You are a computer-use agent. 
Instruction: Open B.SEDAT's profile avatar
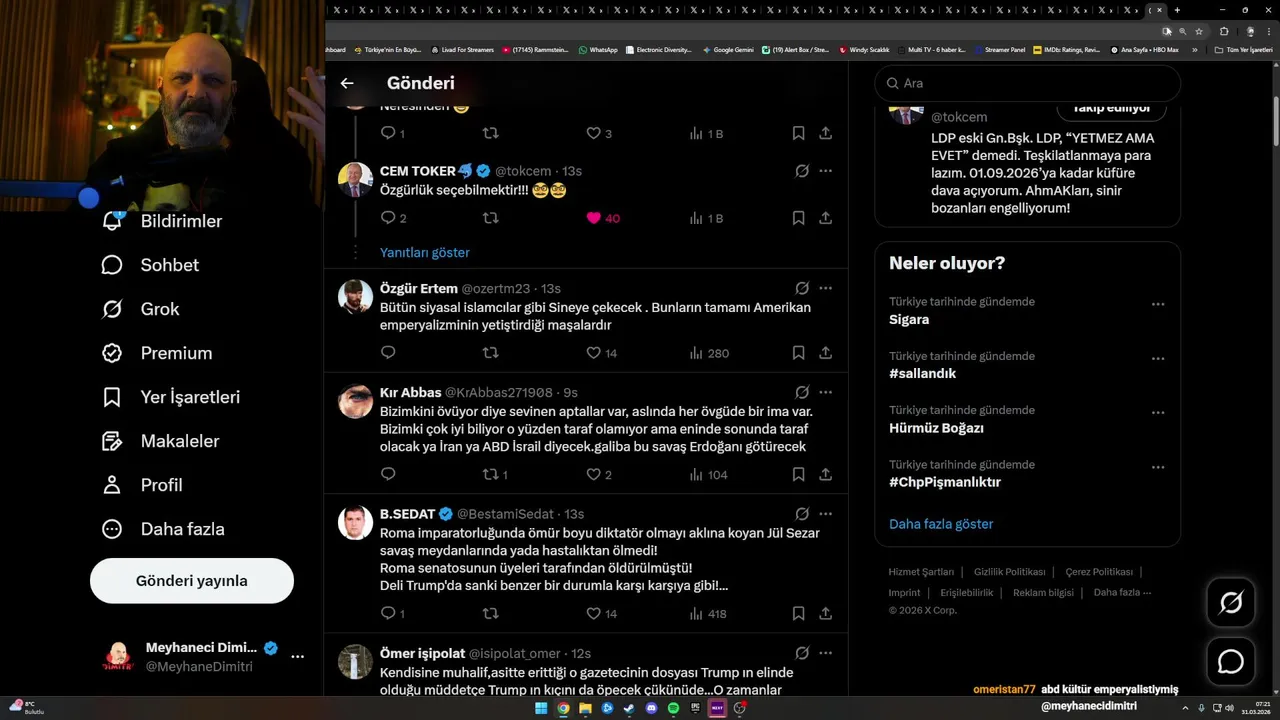(355, 522)
